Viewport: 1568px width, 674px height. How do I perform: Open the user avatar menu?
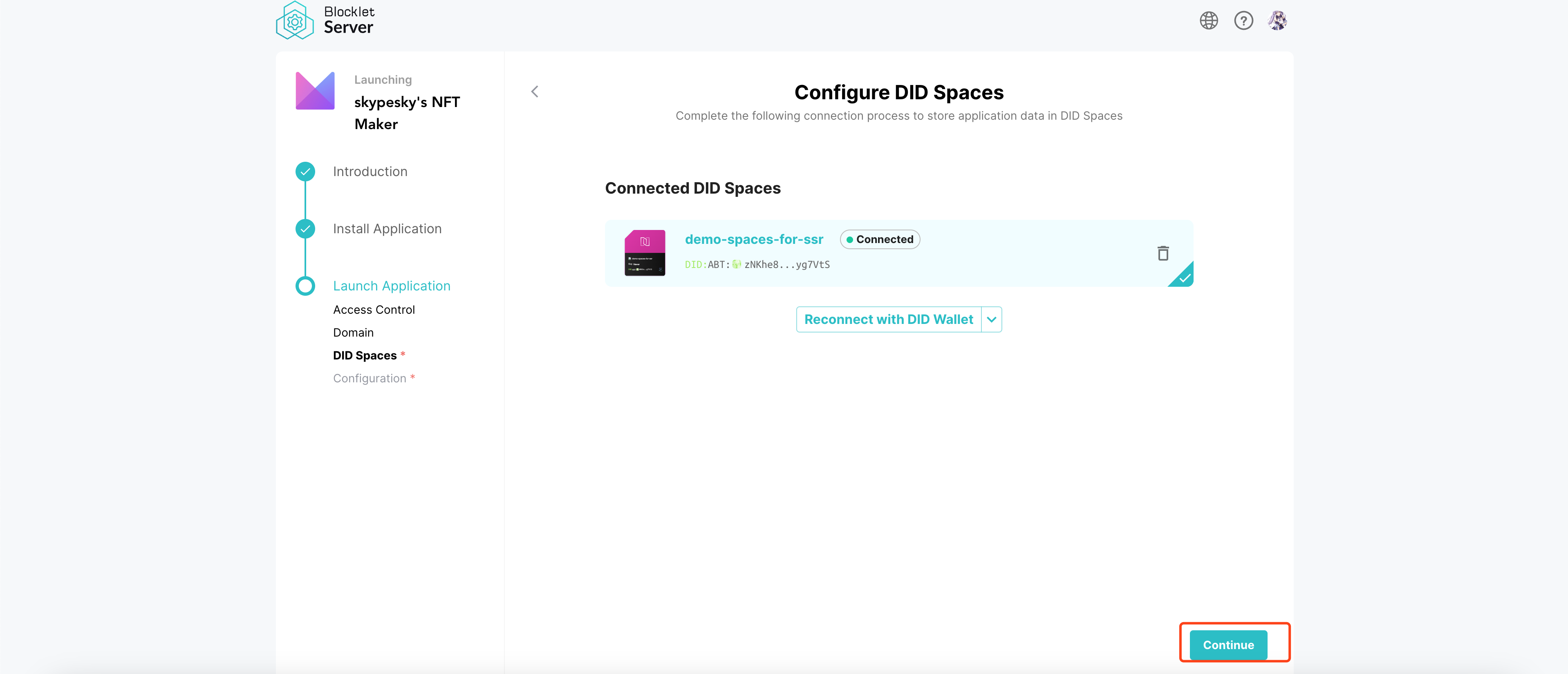click(1277, 21)
